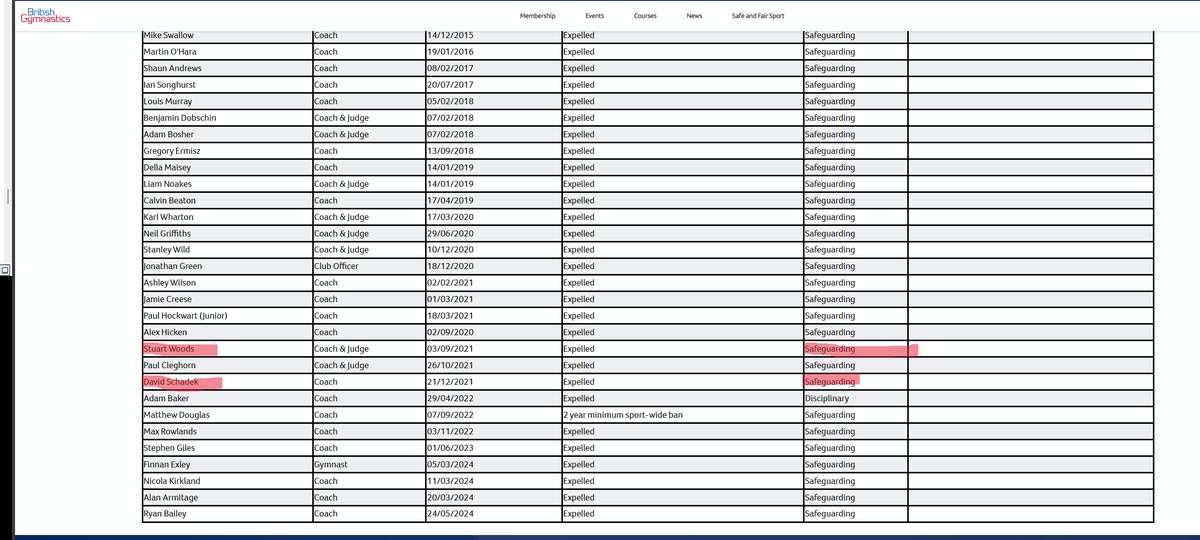Select the name Della Maisey
Screen dimensions: 1200x540
(167, 167)
